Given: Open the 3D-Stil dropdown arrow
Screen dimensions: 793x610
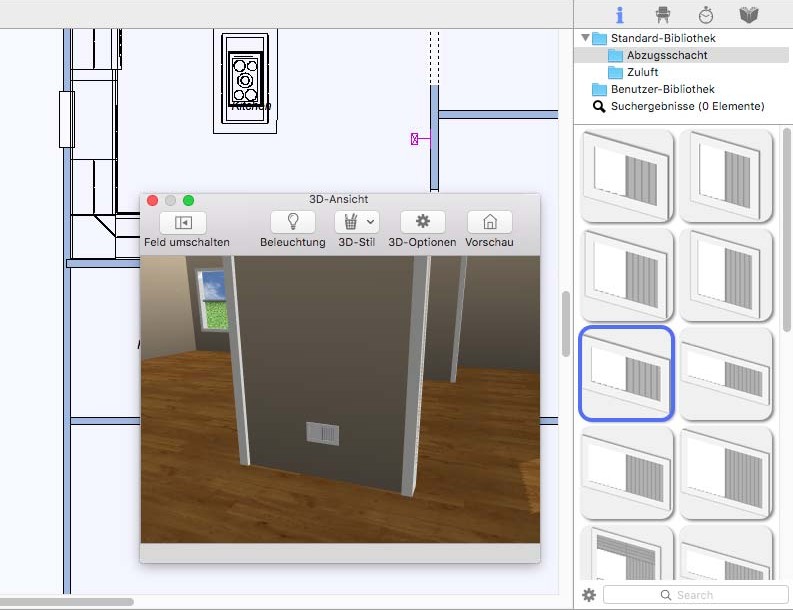Looking at the screenshot, I should 370,222.
